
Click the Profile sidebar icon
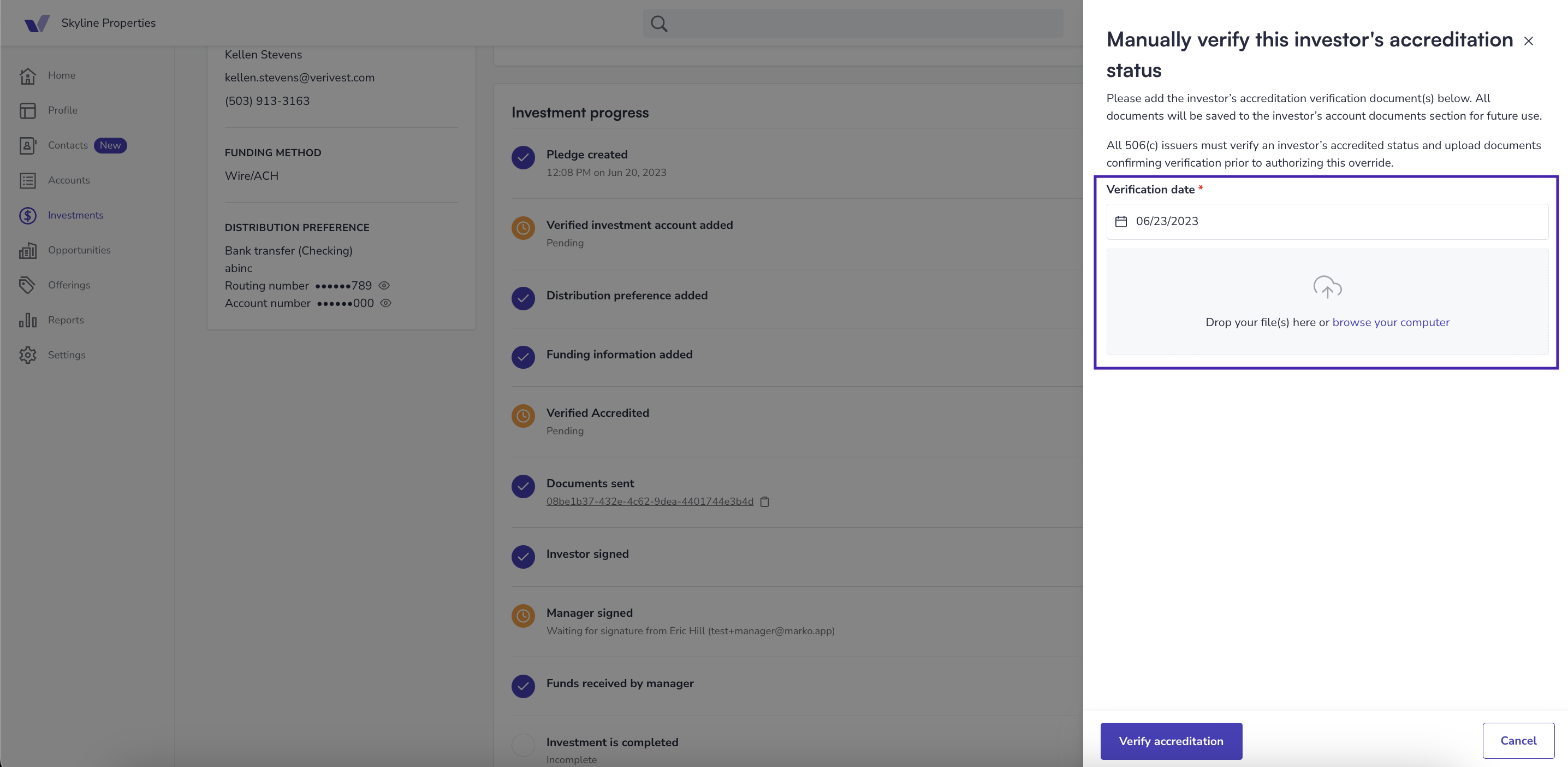click(x=27, y=110)
